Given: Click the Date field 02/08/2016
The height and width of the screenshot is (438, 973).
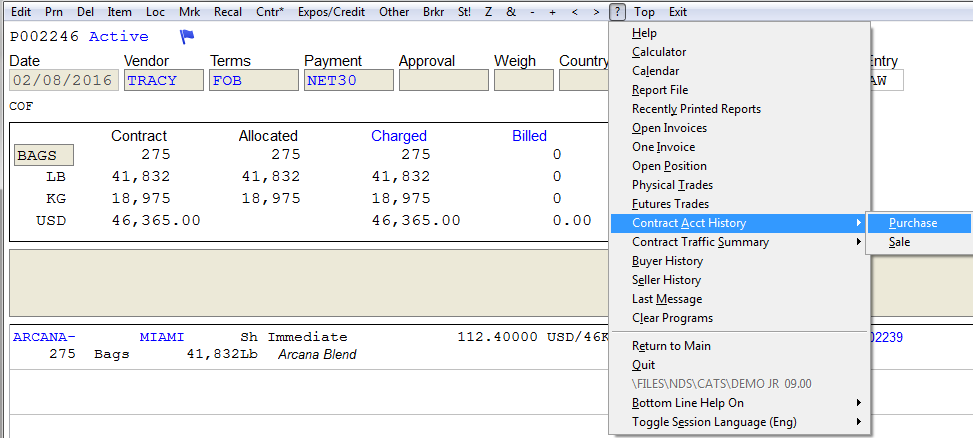Looking at the screenshot, I should [x=64, y=80].
